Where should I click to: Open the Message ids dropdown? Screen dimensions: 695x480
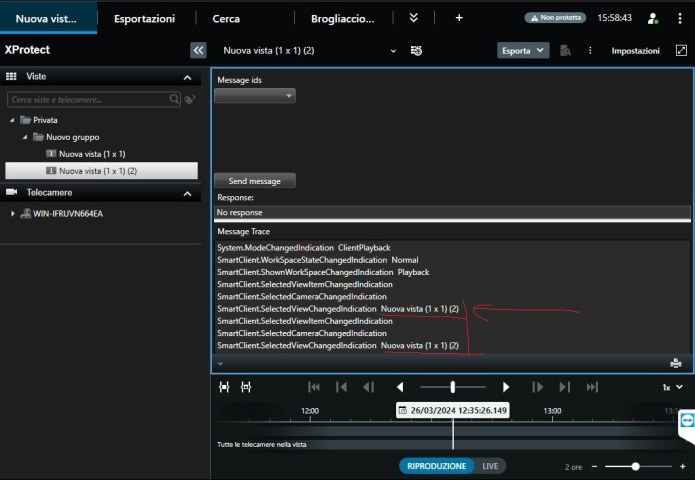[x=255, y=96]
